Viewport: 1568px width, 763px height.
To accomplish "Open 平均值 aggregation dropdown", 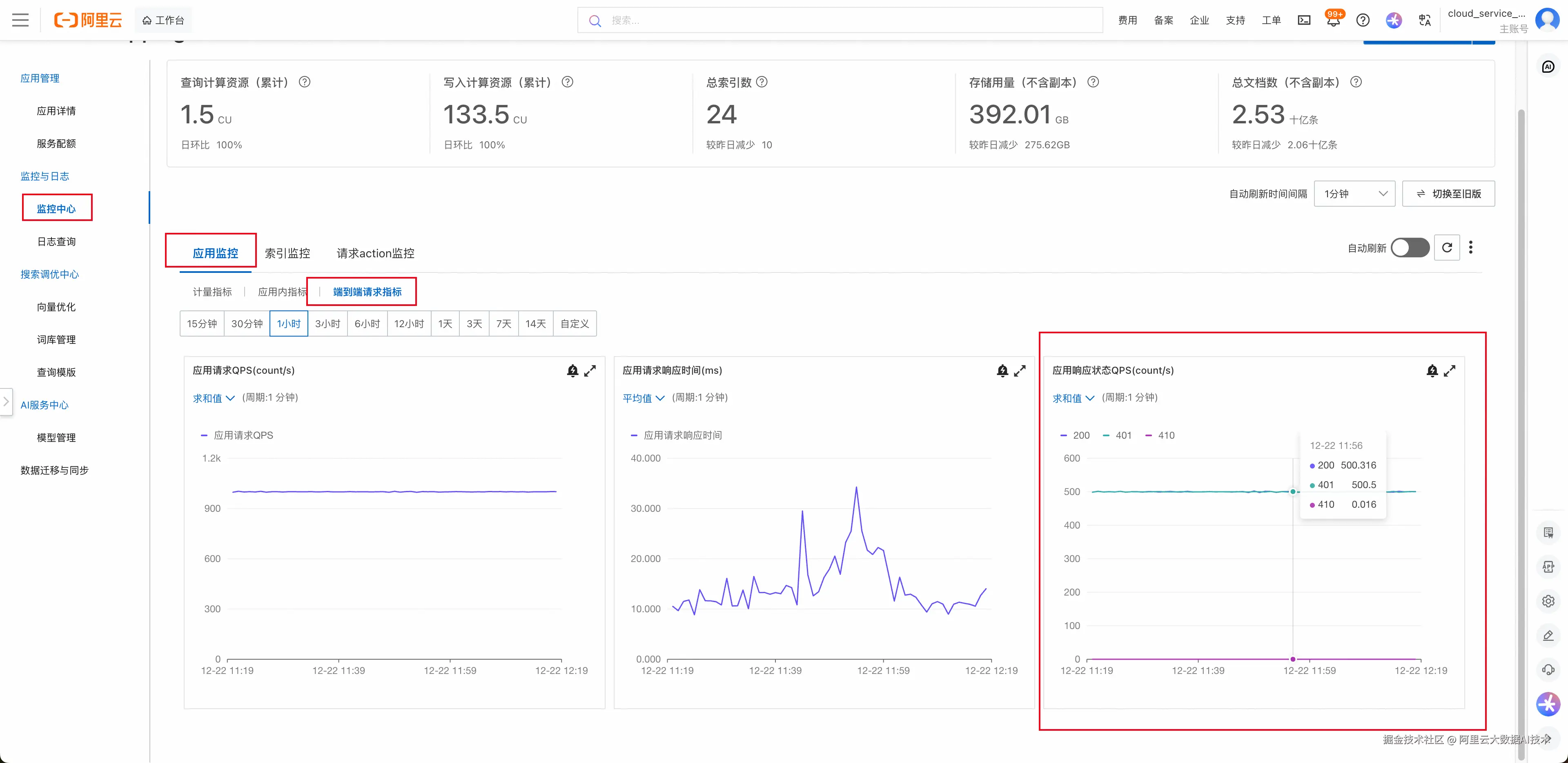I will click(644, 398).
